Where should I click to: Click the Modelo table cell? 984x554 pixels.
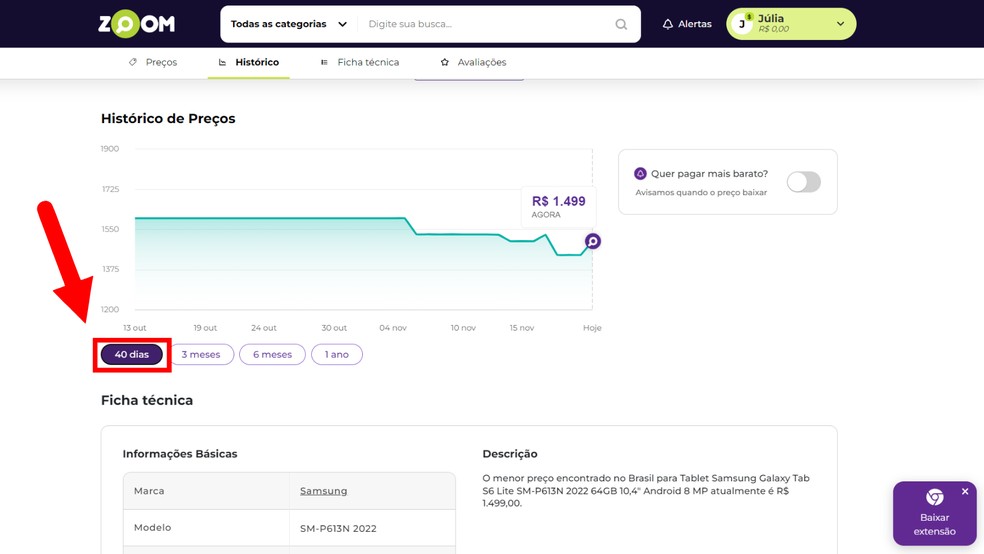pyautogui.click(x=206, y=528)
